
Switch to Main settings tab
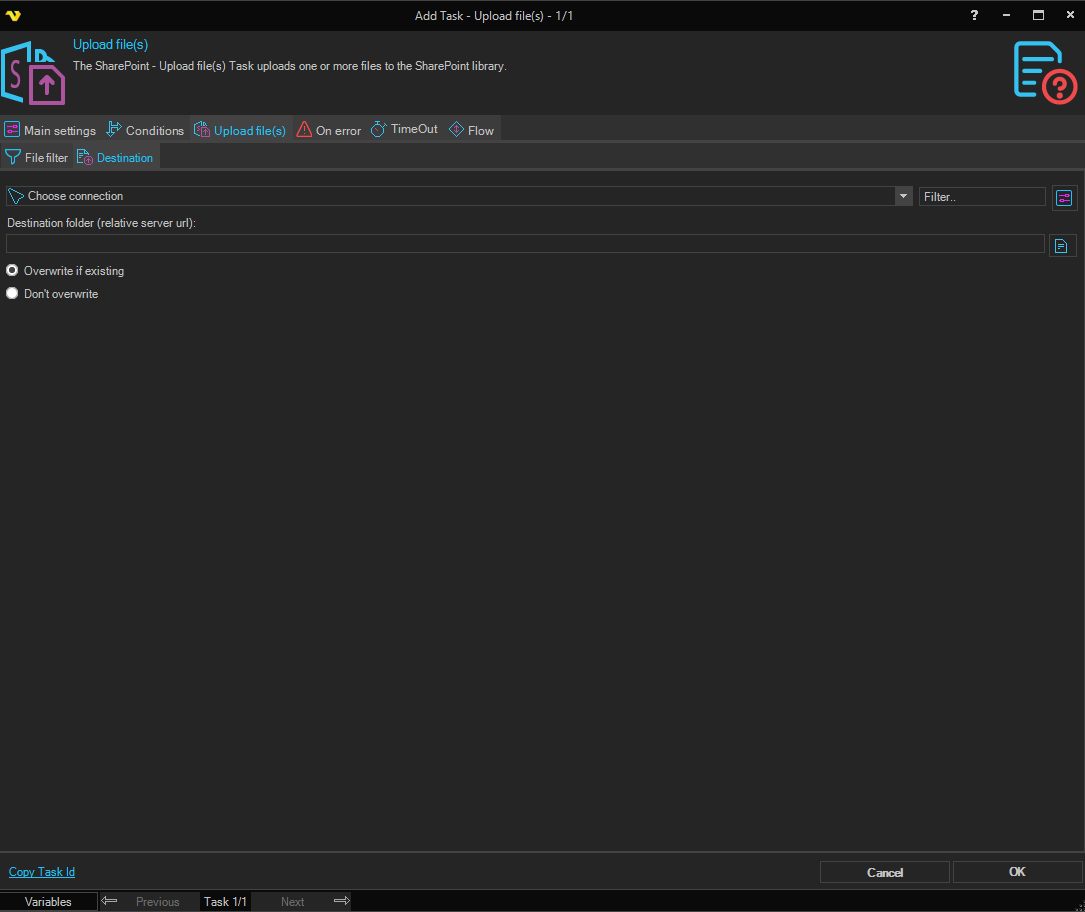coord(50,130)
